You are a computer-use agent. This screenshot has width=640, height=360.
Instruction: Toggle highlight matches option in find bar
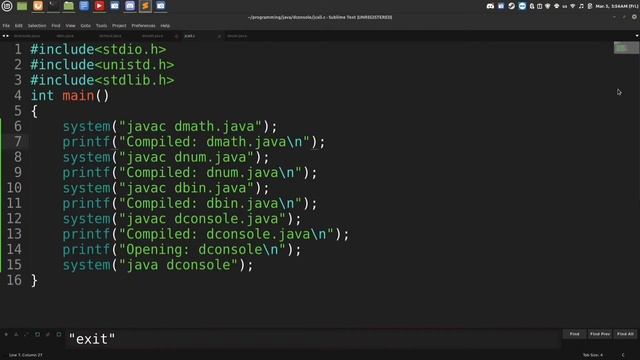point(59,334)
